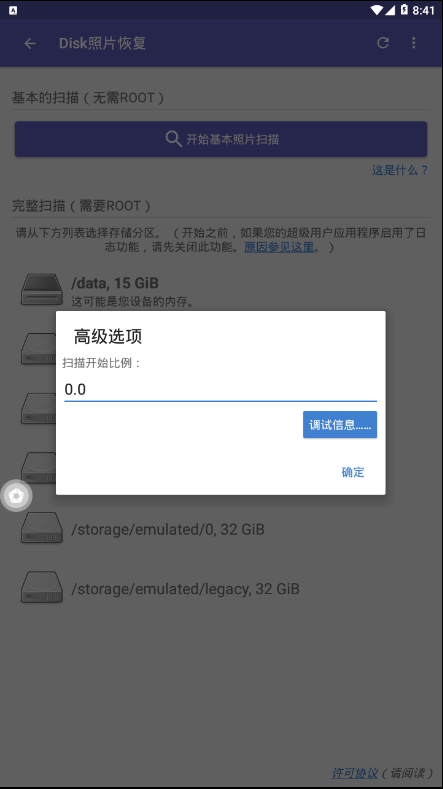The height and width of the screenshot is (789, 443).
Task: Follow the 原因参见这里 link
Action: [x=279, y=247]
